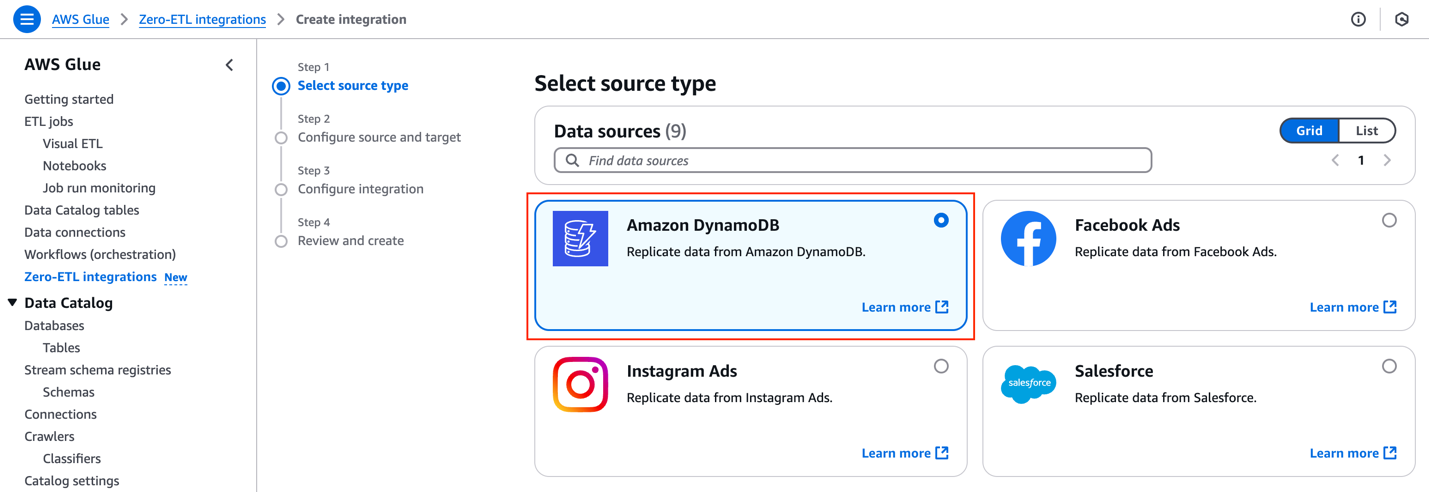Click the Facebook Ads logo icon

tap(1029, 239)
